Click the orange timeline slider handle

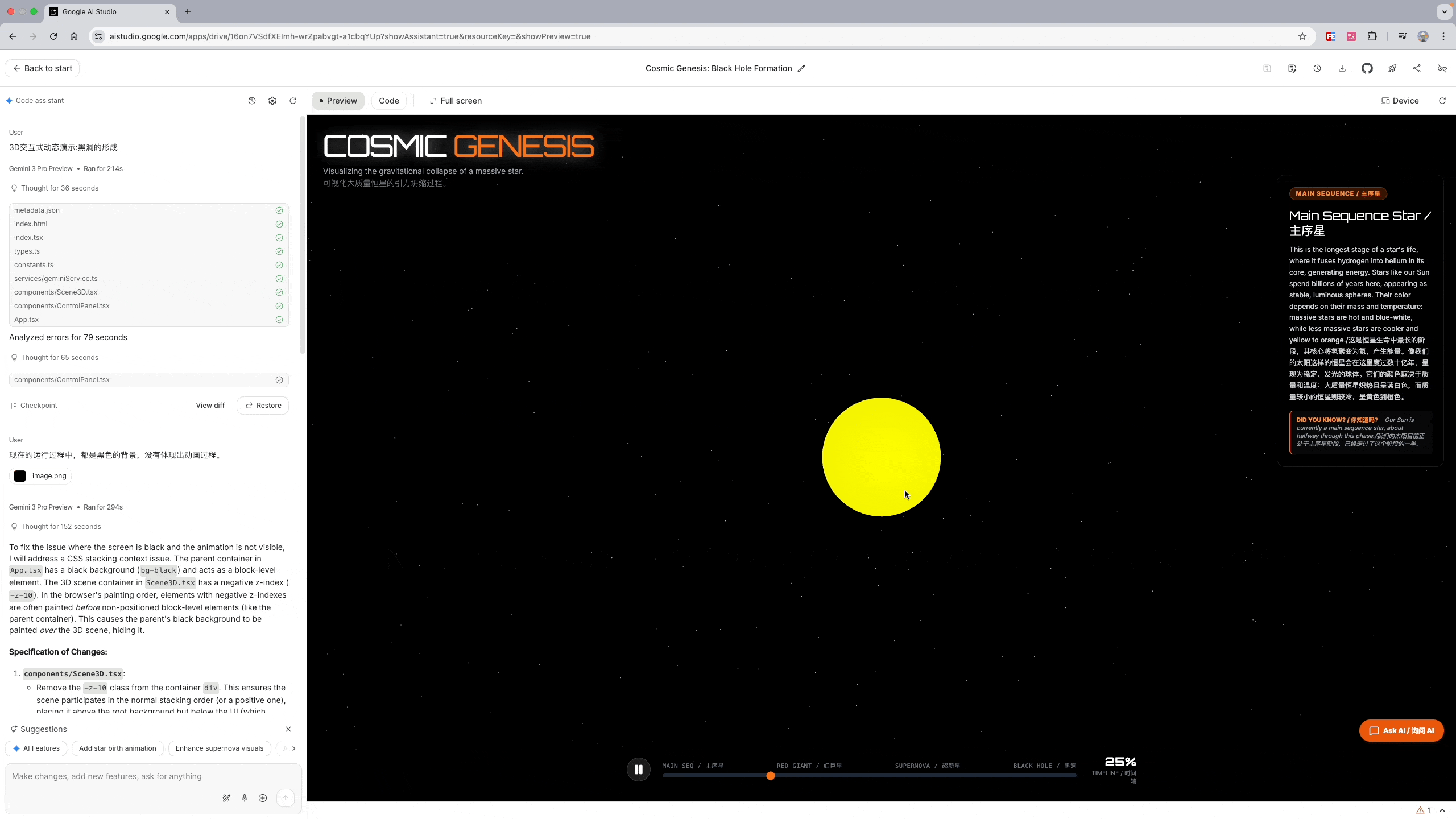pos(770,776)
